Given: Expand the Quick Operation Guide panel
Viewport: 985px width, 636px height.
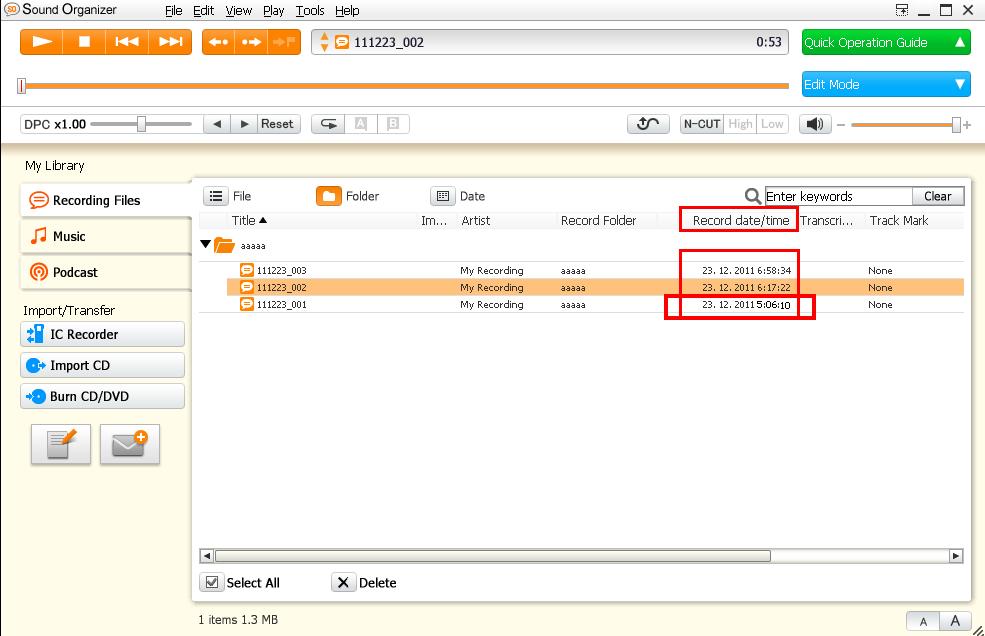Looking at the screenshot, I should pos(886,42).
